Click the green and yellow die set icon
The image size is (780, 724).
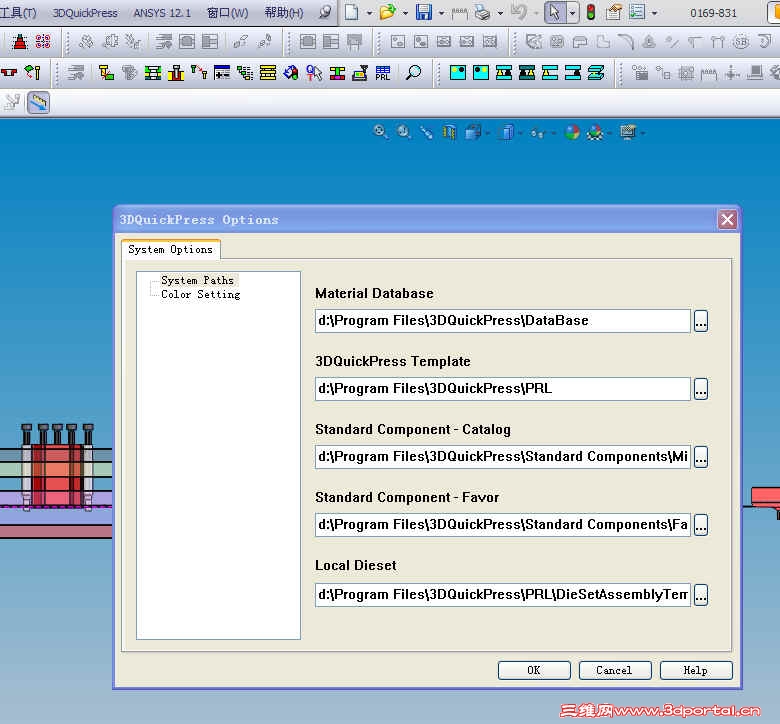(x=152, y=73)
